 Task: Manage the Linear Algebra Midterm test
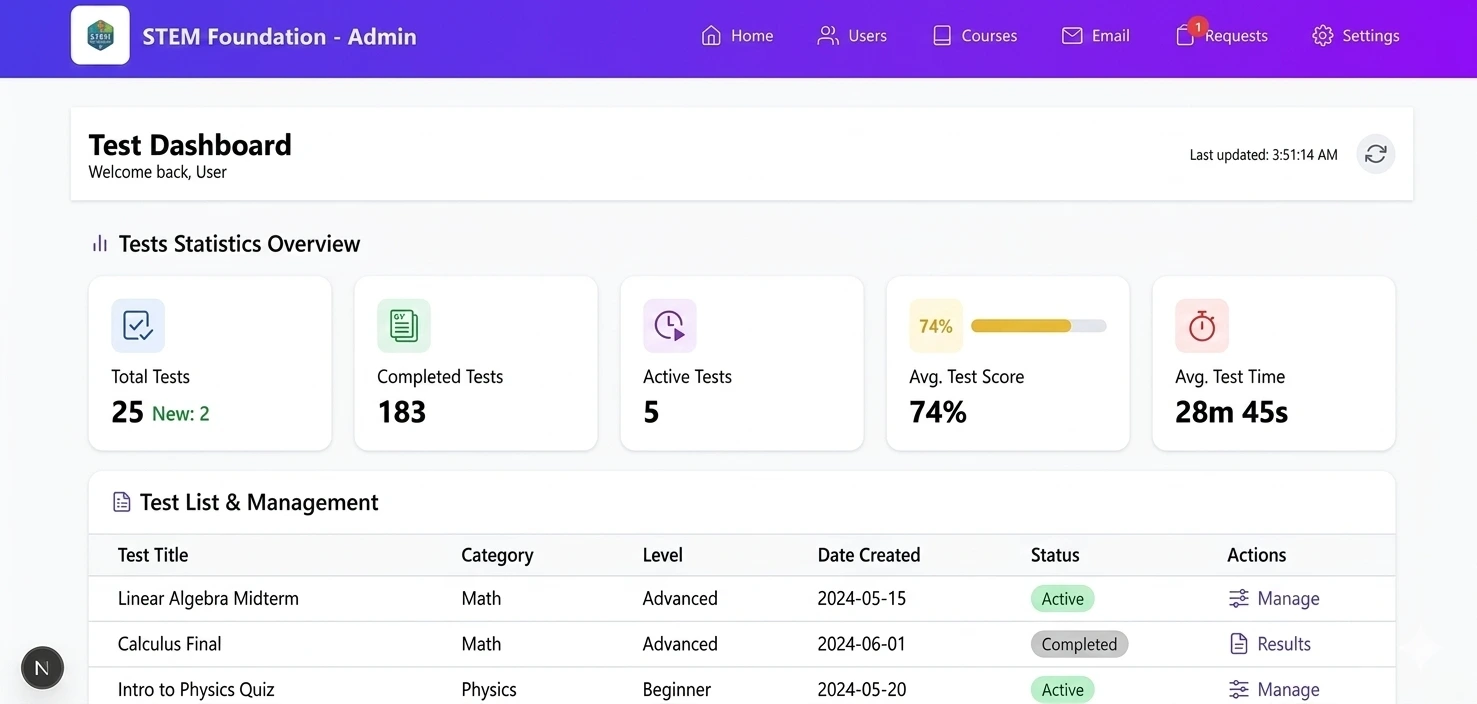pos(1274,599)
